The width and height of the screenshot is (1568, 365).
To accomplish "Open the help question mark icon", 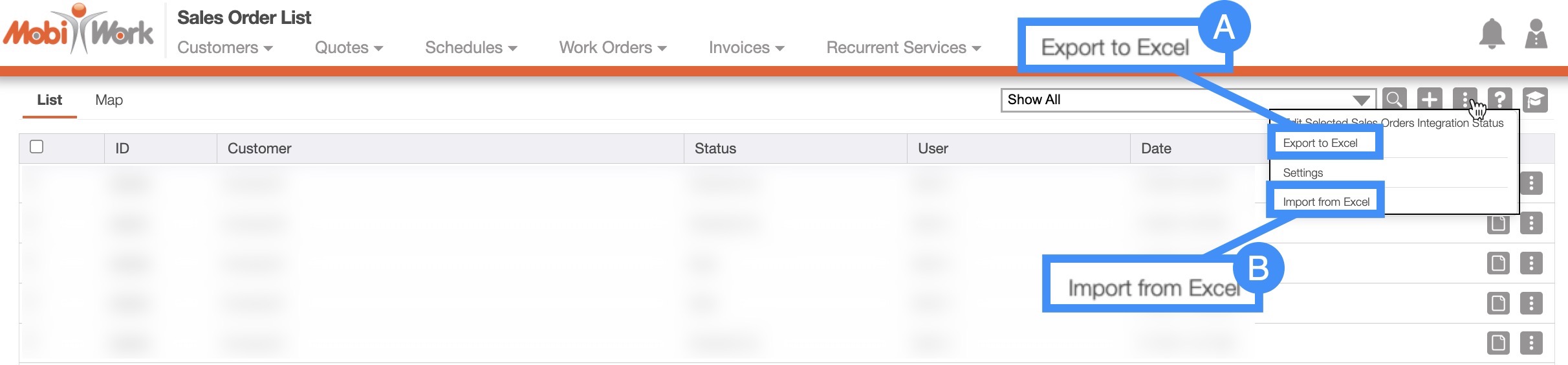I will [x=1500, y=100].
